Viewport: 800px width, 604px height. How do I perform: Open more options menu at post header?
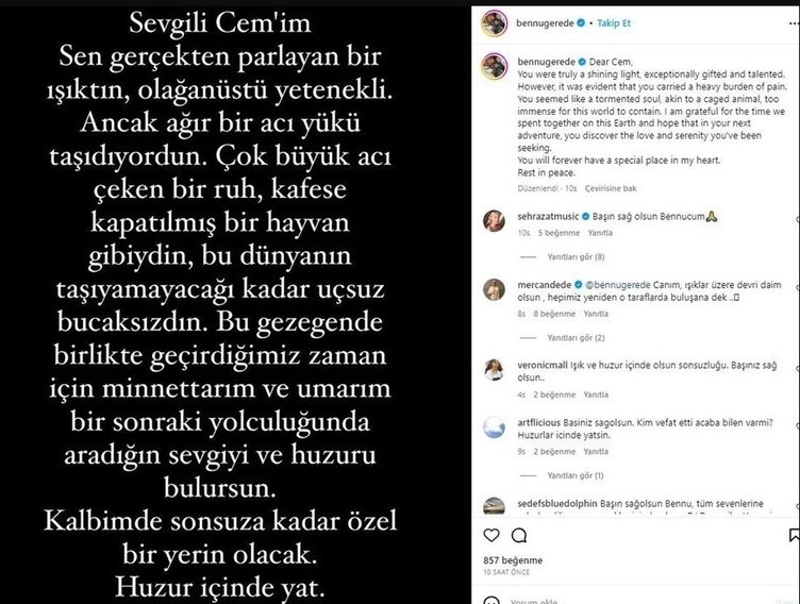793,23
